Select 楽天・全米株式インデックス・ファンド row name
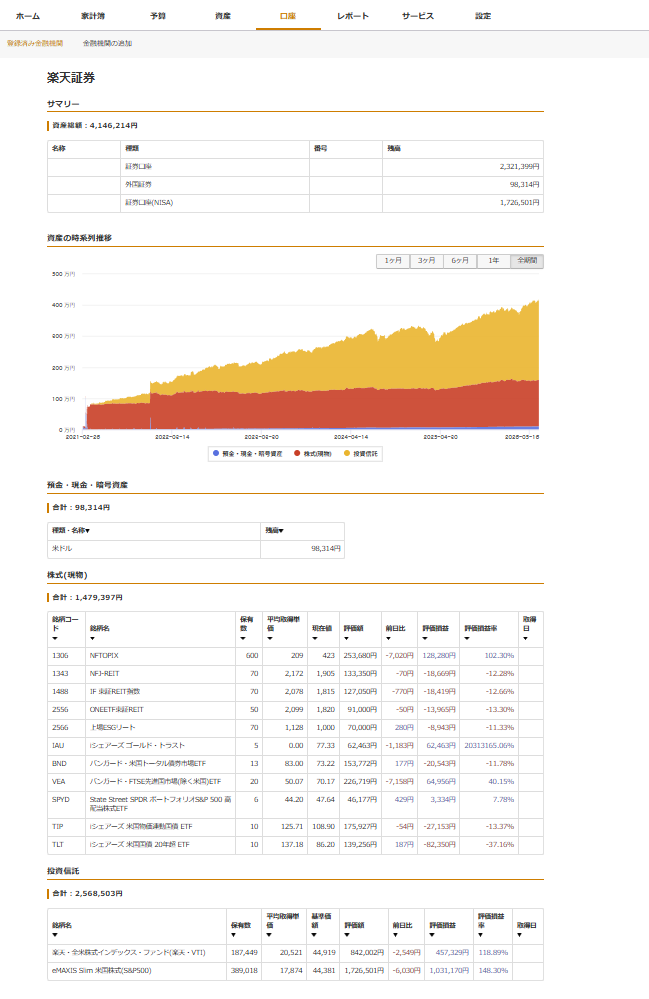649x999 pixels. [x=129, y=952]
